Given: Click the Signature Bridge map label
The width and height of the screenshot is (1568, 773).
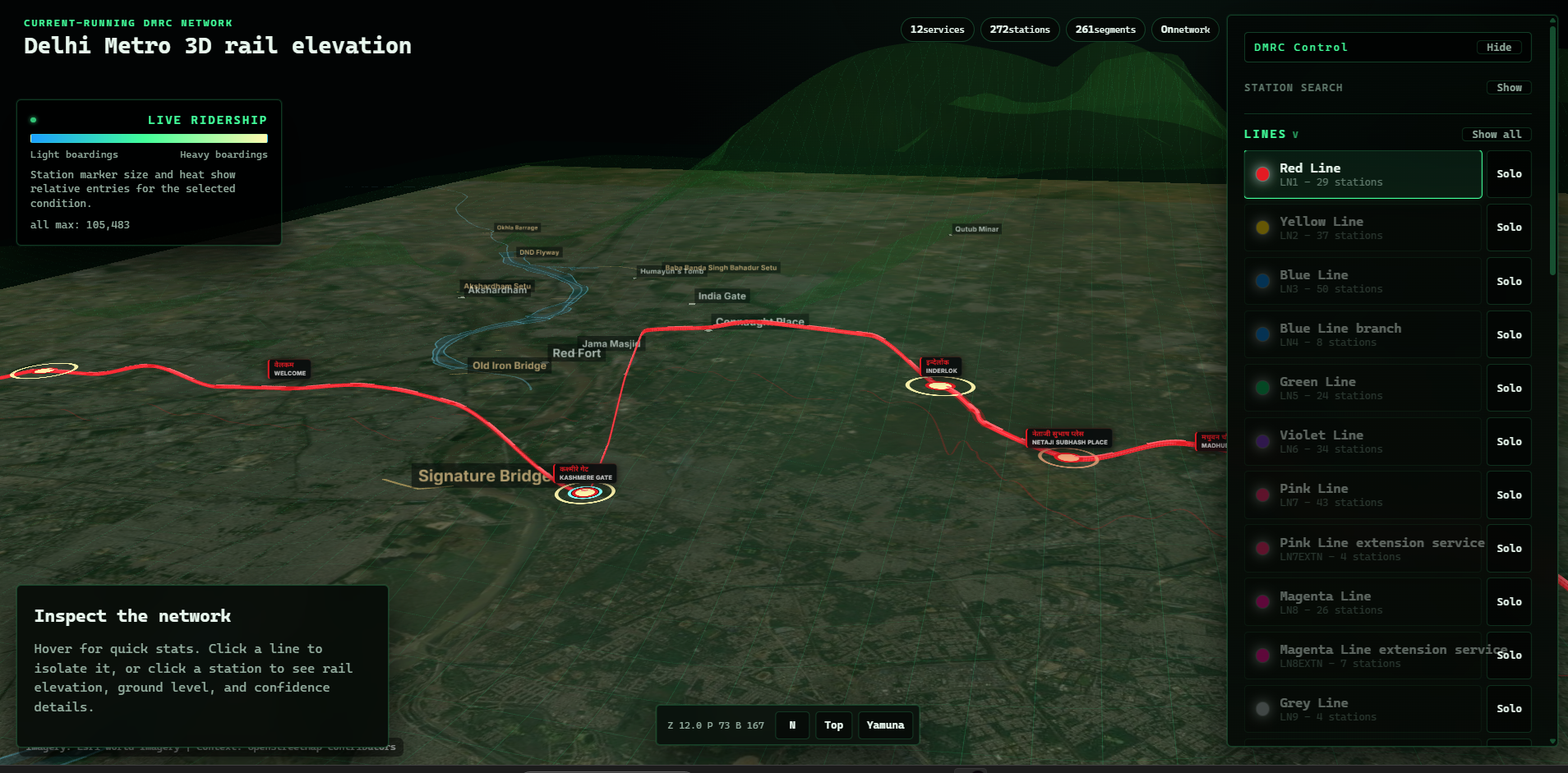Looking at the screenshot, I should point(484,476).
